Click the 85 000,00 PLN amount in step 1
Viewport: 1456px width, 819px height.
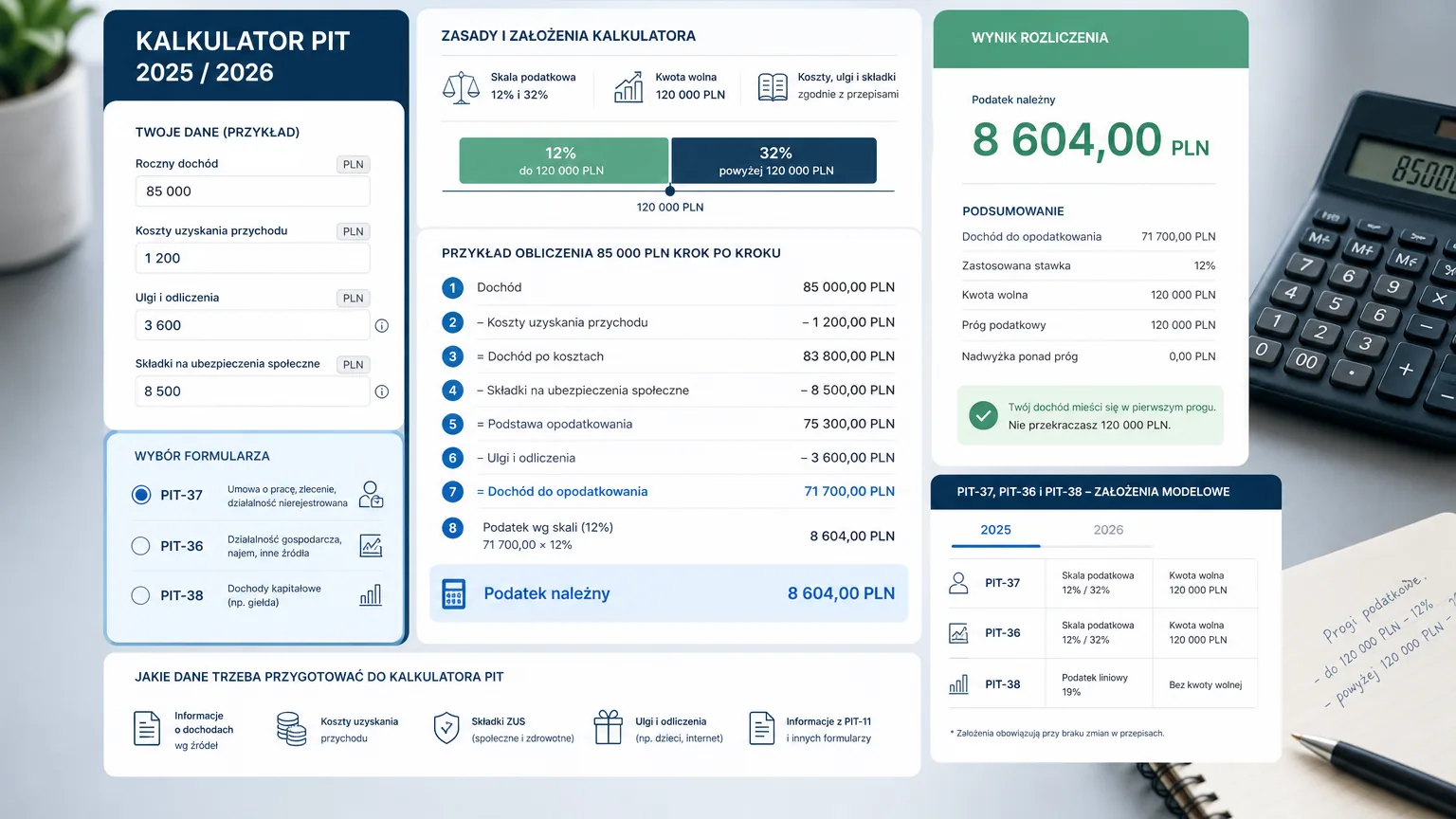point(848,287)
